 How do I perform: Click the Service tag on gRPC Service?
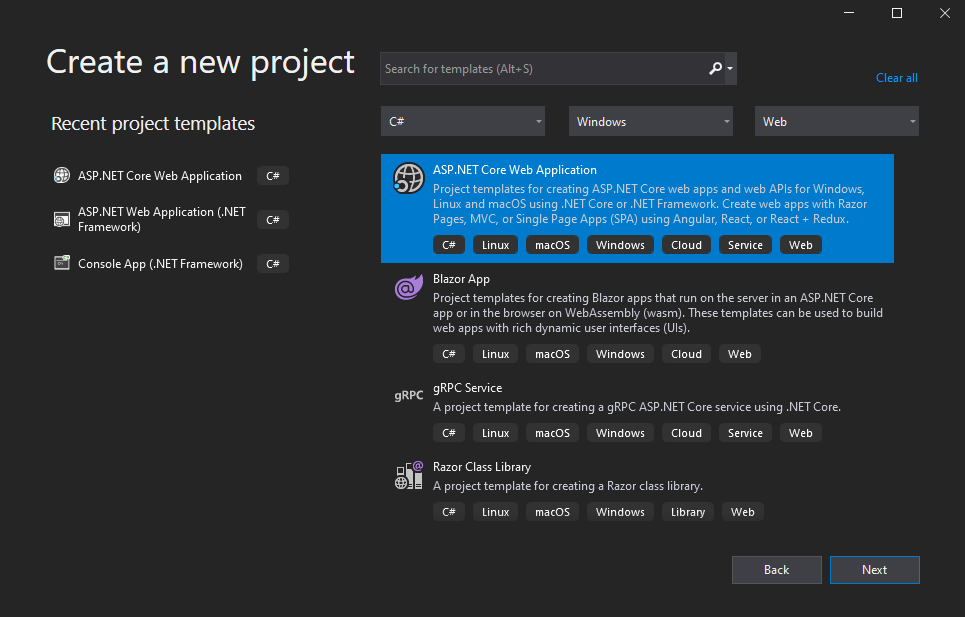[x=745, y=433]
